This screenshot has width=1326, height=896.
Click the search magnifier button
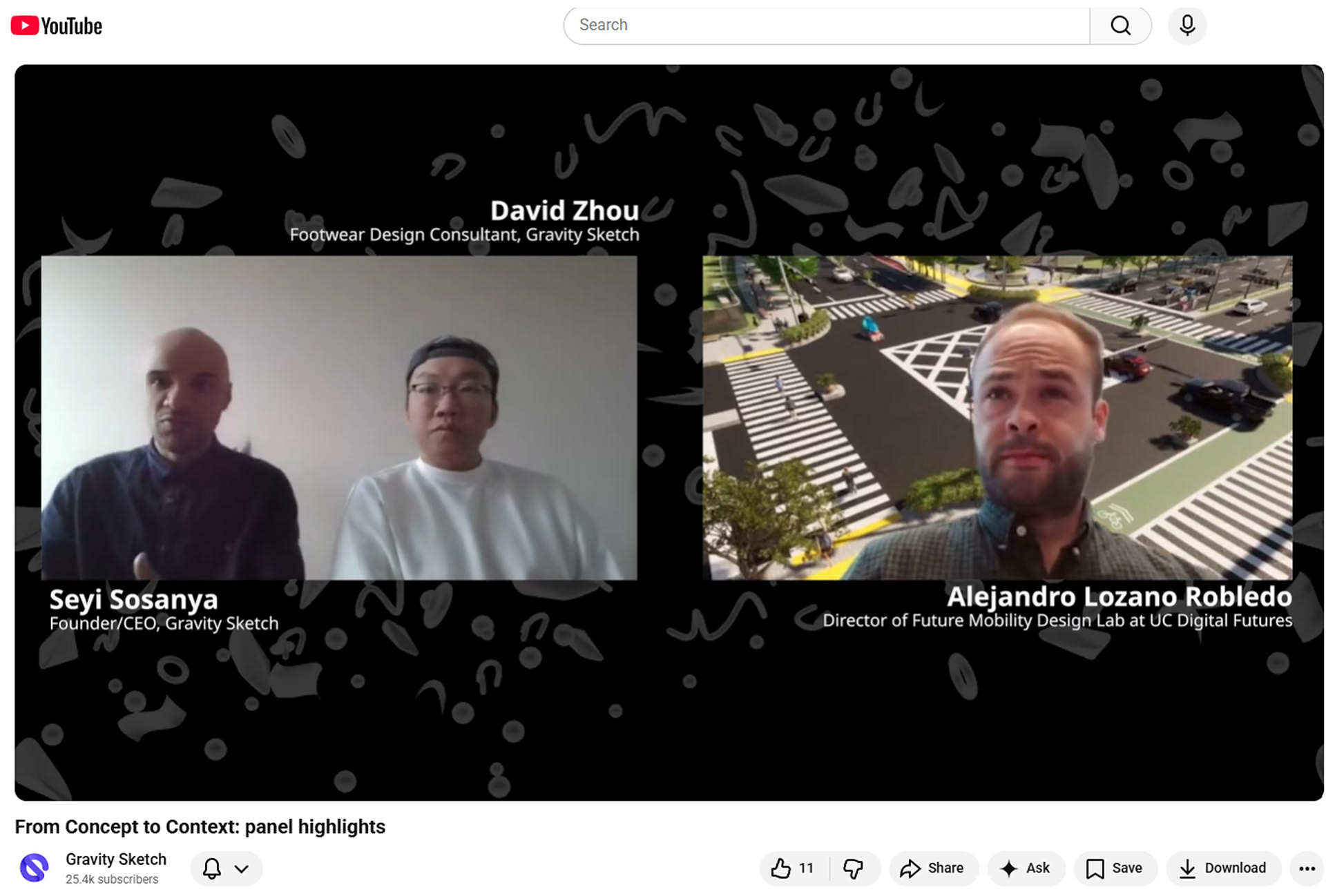pos(1120,26)
